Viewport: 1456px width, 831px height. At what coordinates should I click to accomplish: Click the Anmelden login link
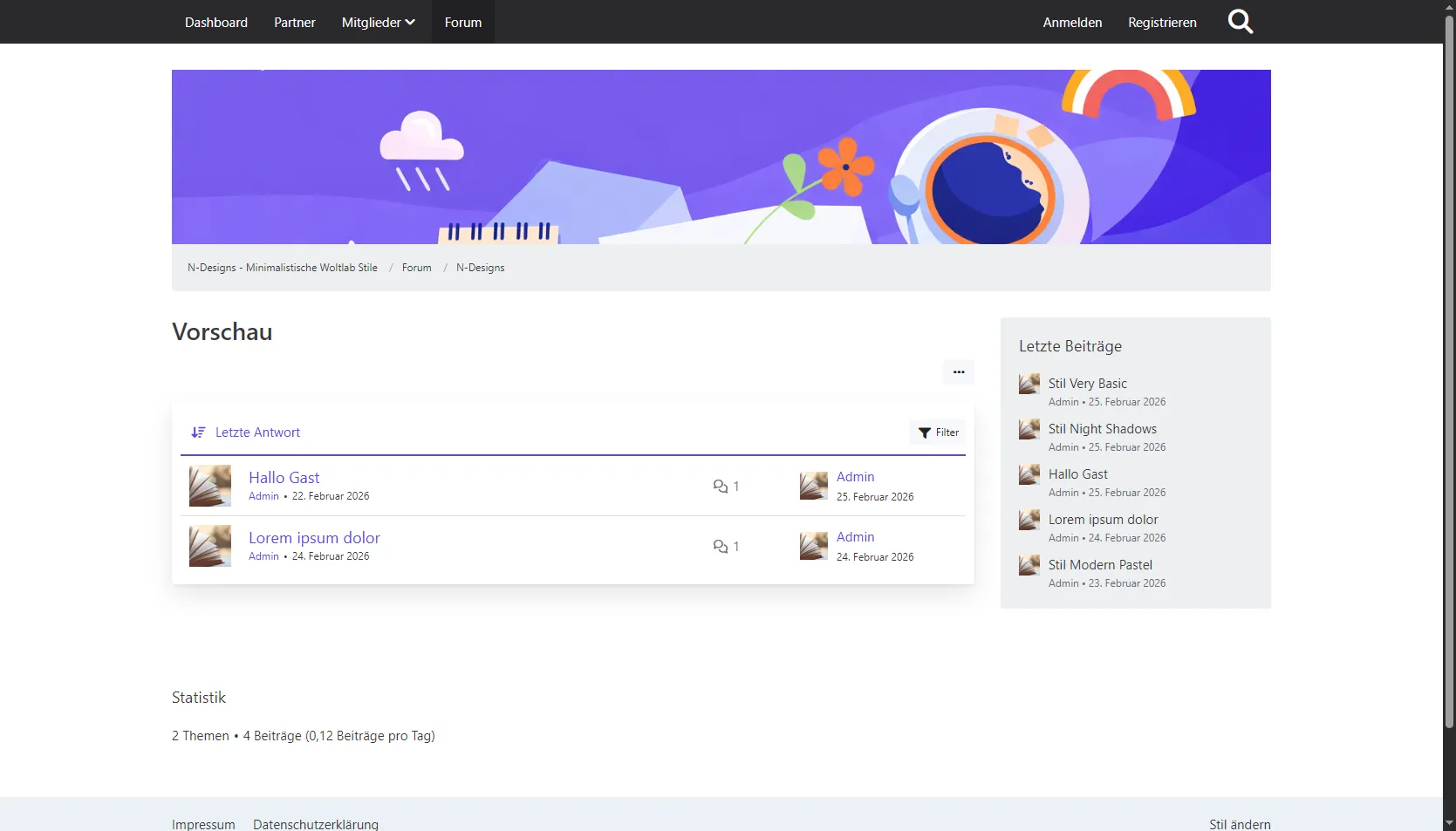pos(1072,23)
